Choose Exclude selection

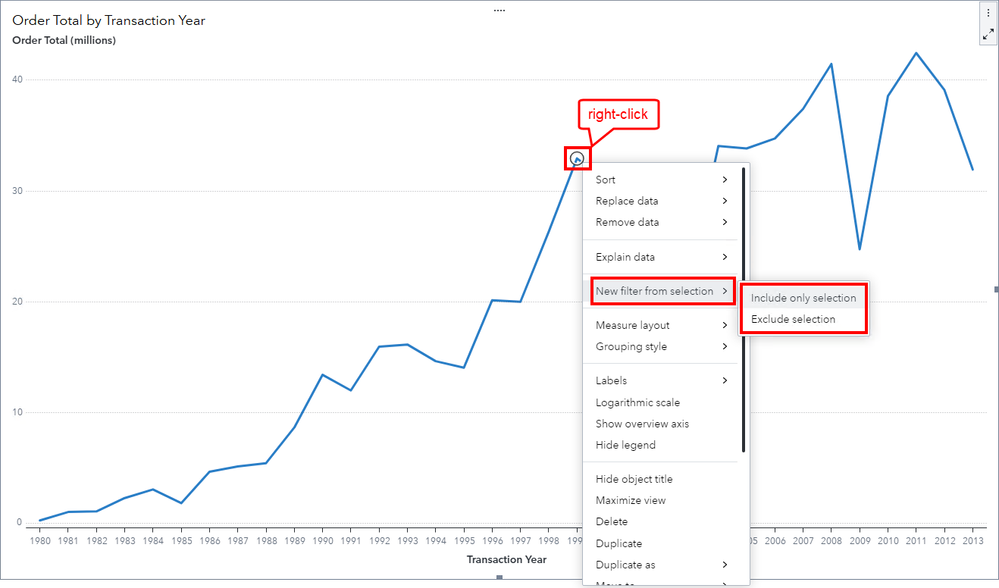pos(793,319)
